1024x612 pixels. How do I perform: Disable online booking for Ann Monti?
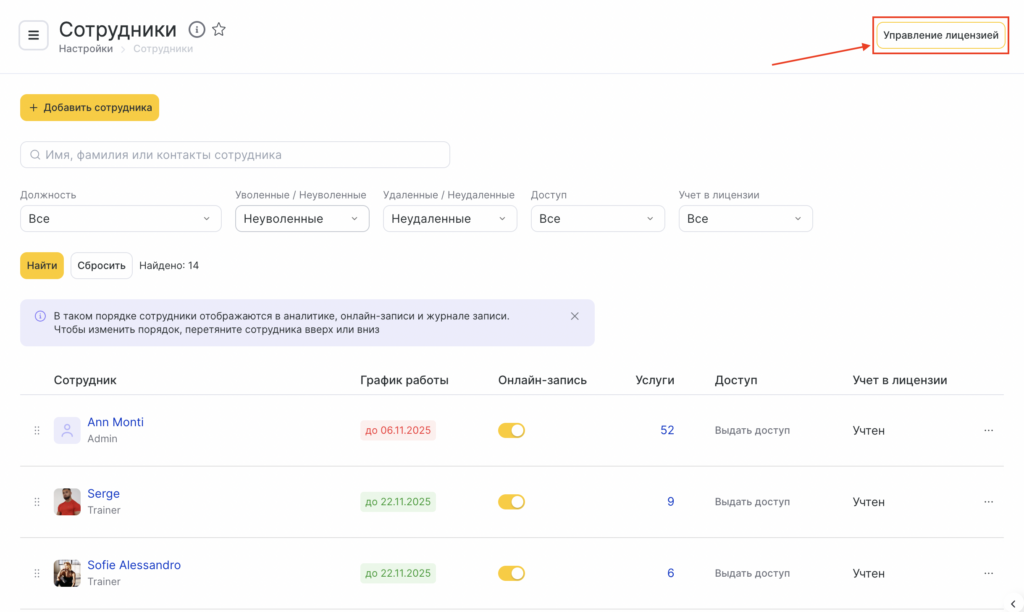(x=511, y=430)
